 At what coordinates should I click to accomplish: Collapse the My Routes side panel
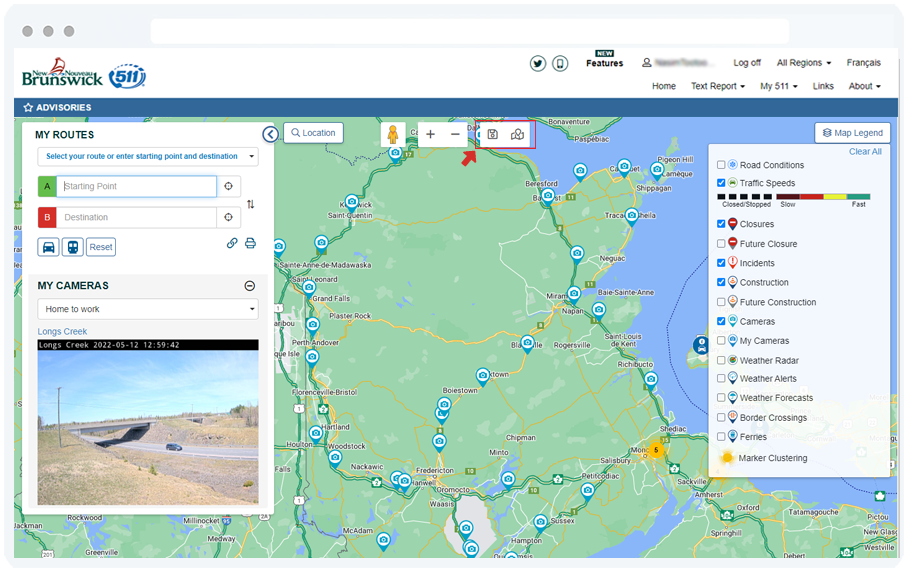tap(270, 134)
